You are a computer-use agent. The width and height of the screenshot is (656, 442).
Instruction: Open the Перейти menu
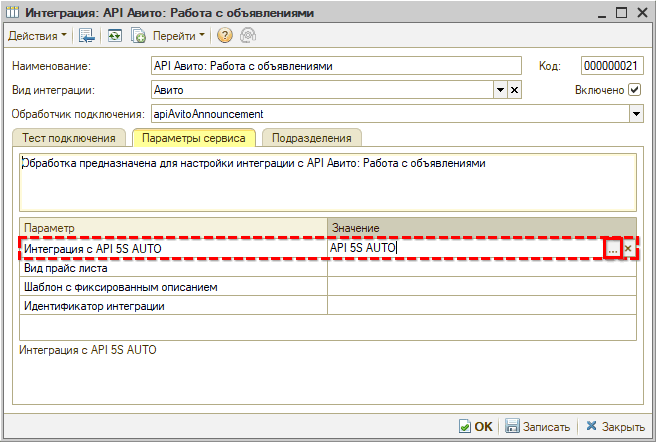click(180, 35)
